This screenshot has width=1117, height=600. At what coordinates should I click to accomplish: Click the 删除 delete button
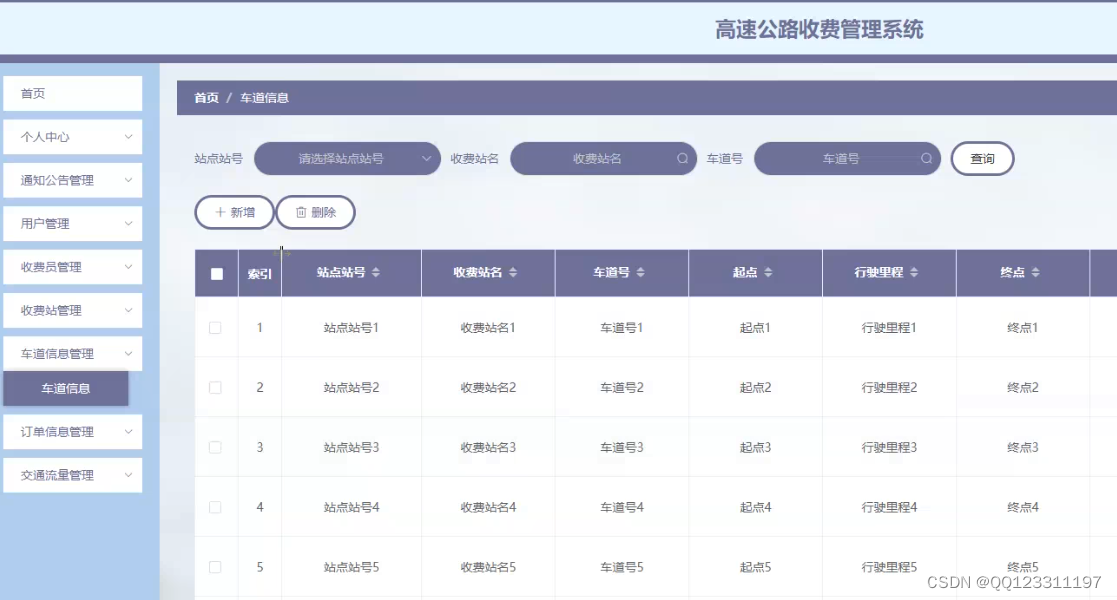point(316,212)
